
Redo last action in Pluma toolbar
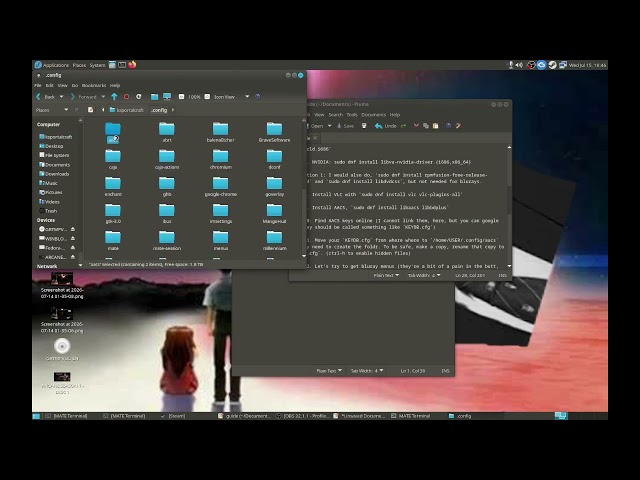[403, 126]
